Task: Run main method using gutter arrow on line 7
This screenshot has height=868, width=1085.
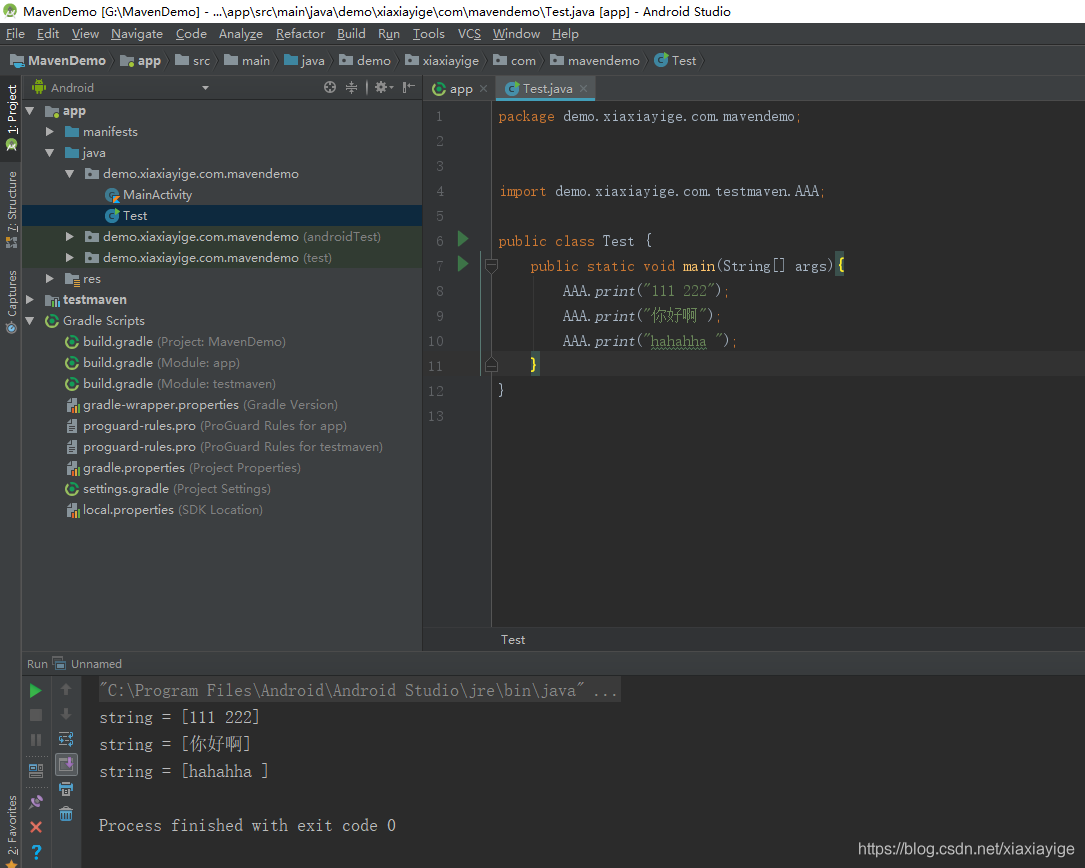Action: pyautogui.click(x=463, y=264)
